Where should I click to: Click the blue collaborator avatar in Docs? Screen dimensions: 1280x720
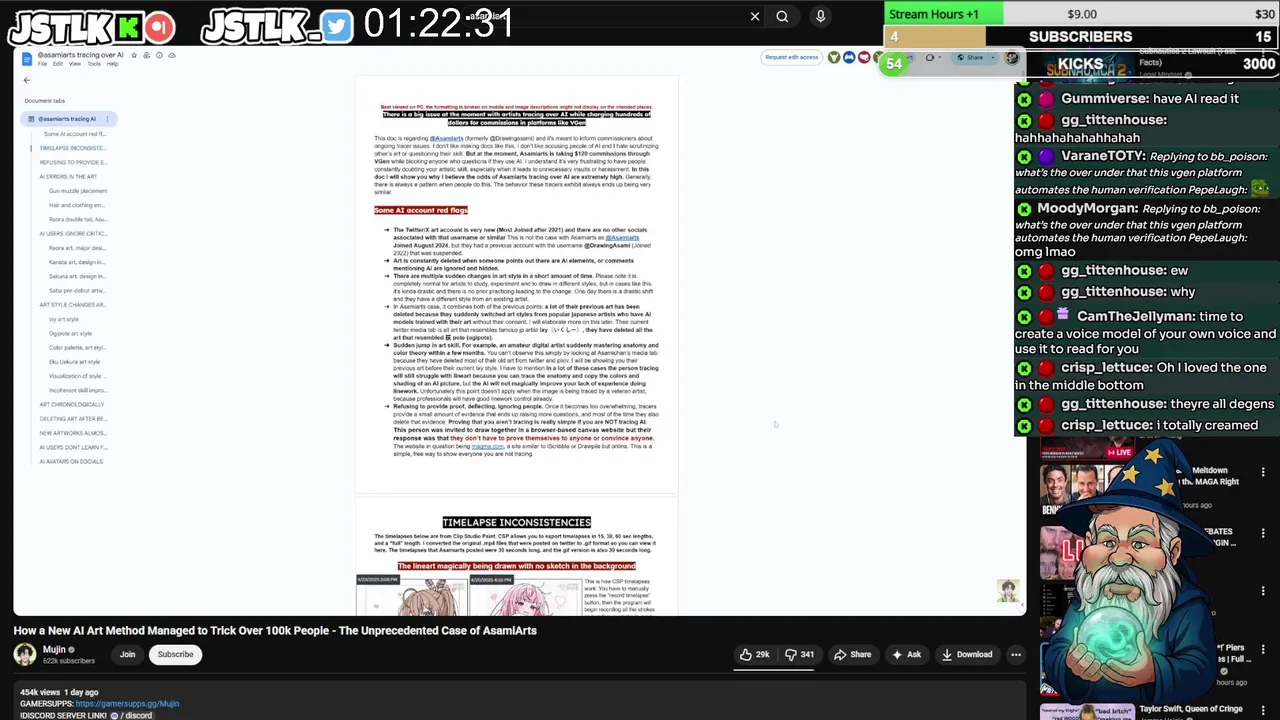coord(849,58)
